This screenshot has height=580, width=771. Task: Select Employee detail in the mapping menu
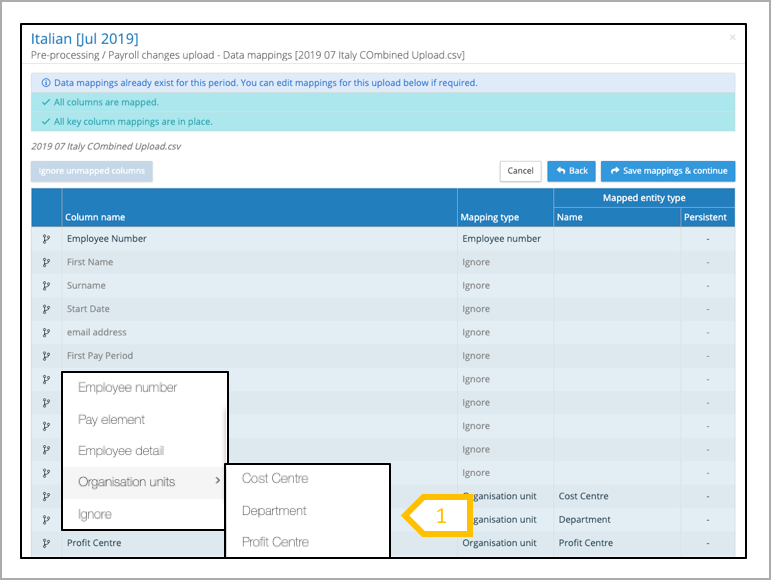pos(121,451)
